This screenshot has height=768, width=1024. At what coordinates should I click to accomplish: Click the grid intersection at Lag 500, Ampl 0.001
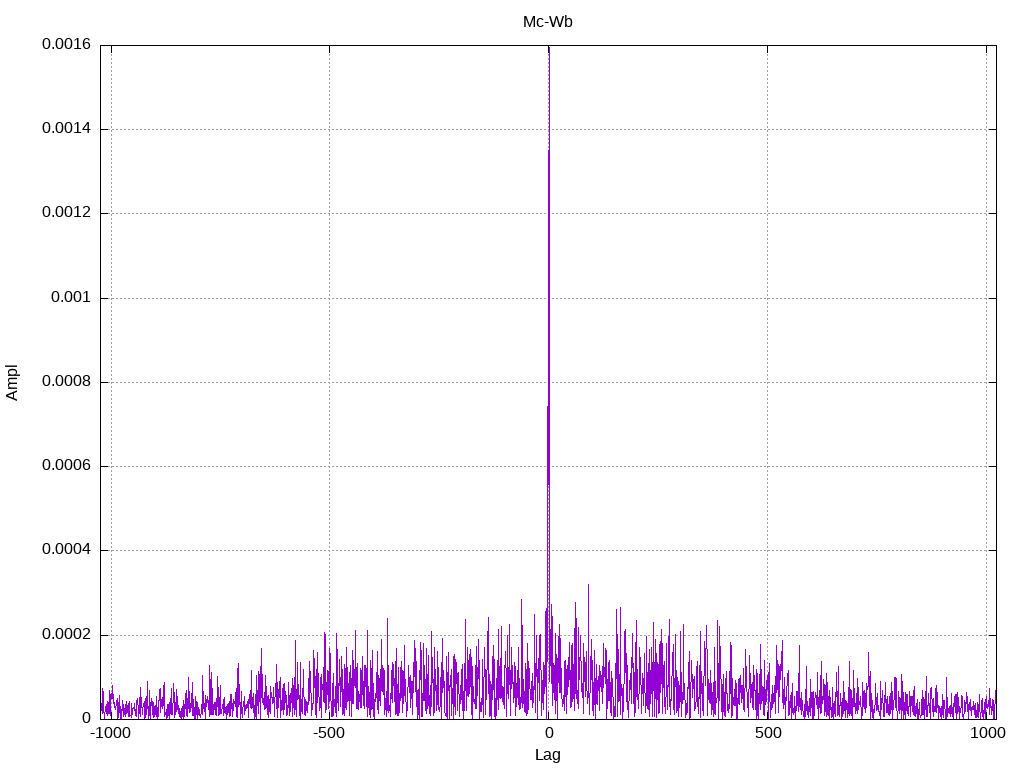tap(768, 298)
